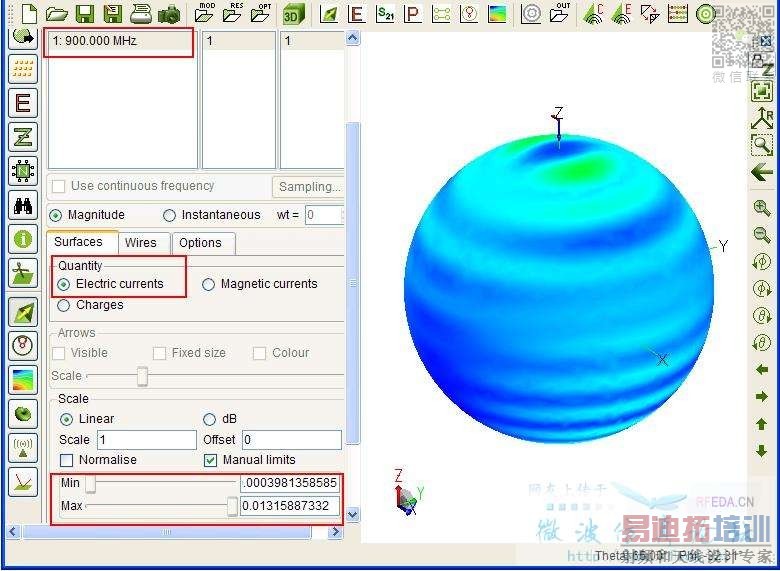This screenshot has height=571, width=780.
Task: Switch to the Wires tab
Action: coord(144,243)
